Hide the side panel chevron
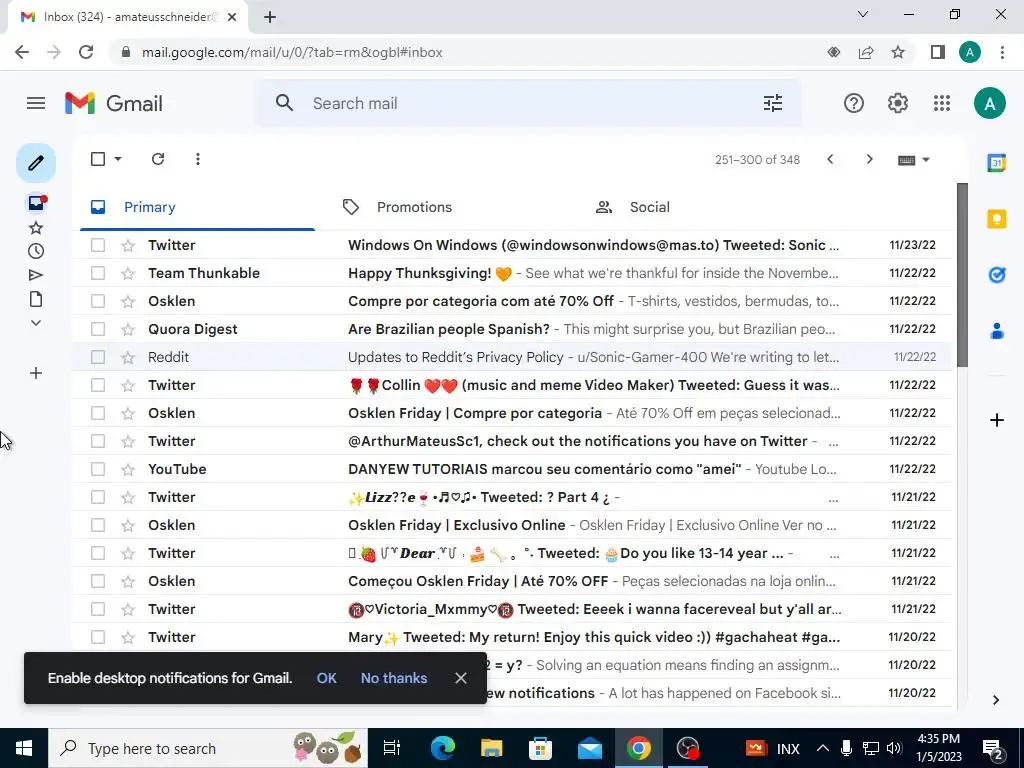 995,700
